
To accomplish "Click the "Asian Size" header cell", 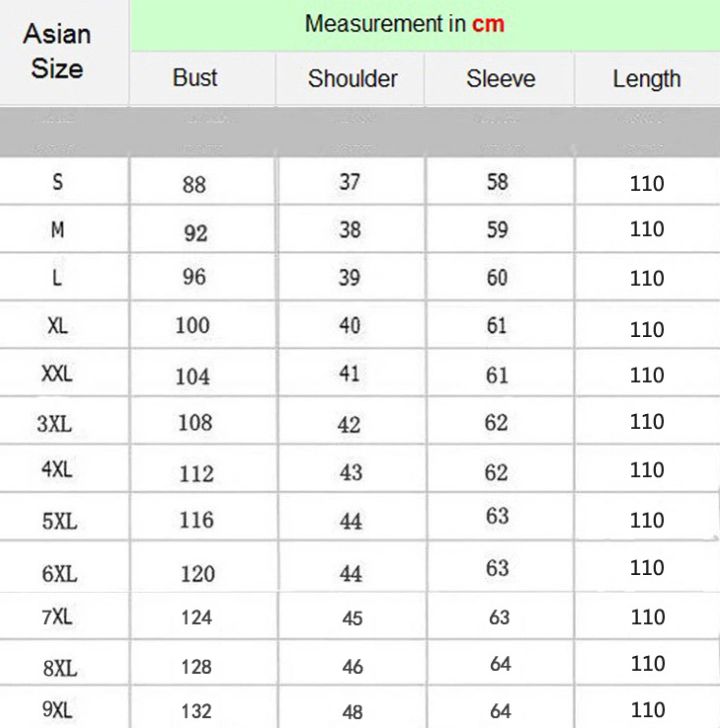I will [57, 52].
